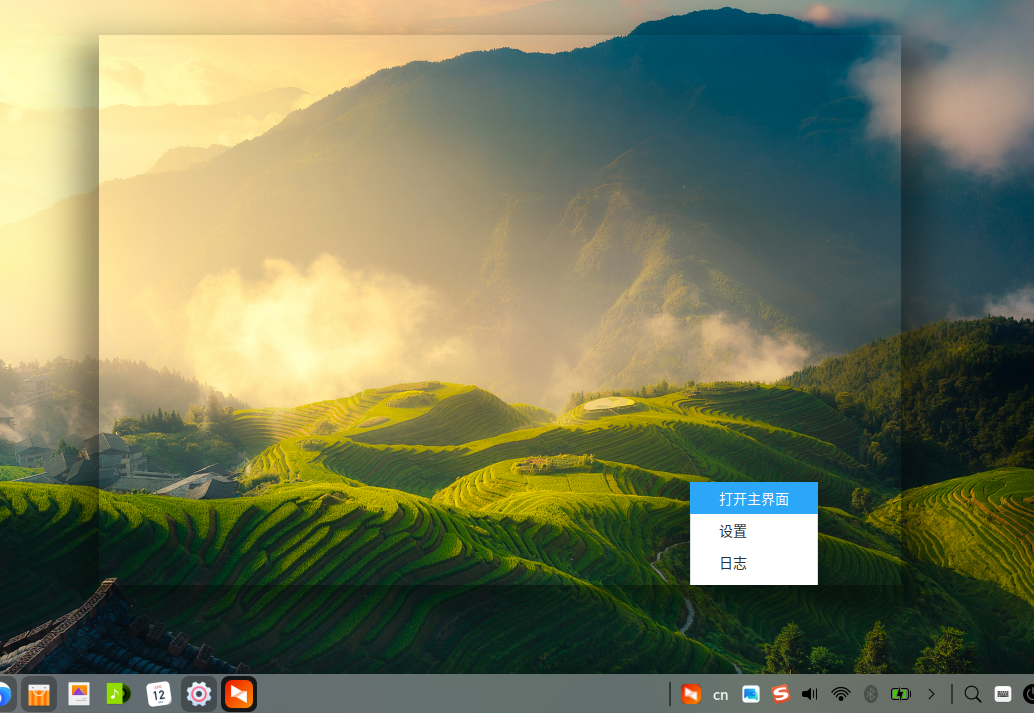Expand hidden tray icons with the chevron
The width and height of the screenshot is (1034, 713).
(x=932, y=693)
